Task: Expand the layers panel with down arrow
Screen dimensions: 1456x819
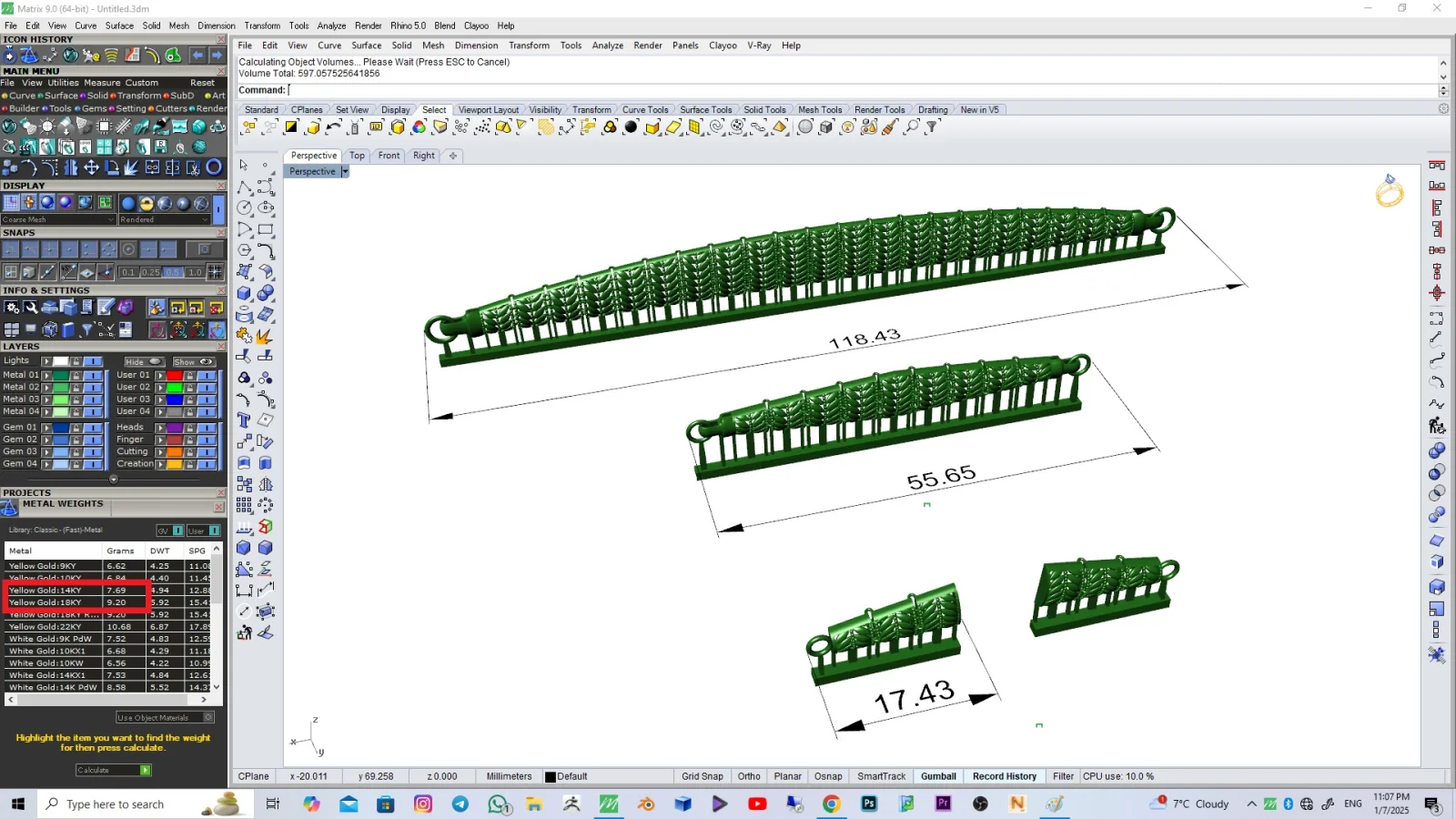Action: [114, 479]
